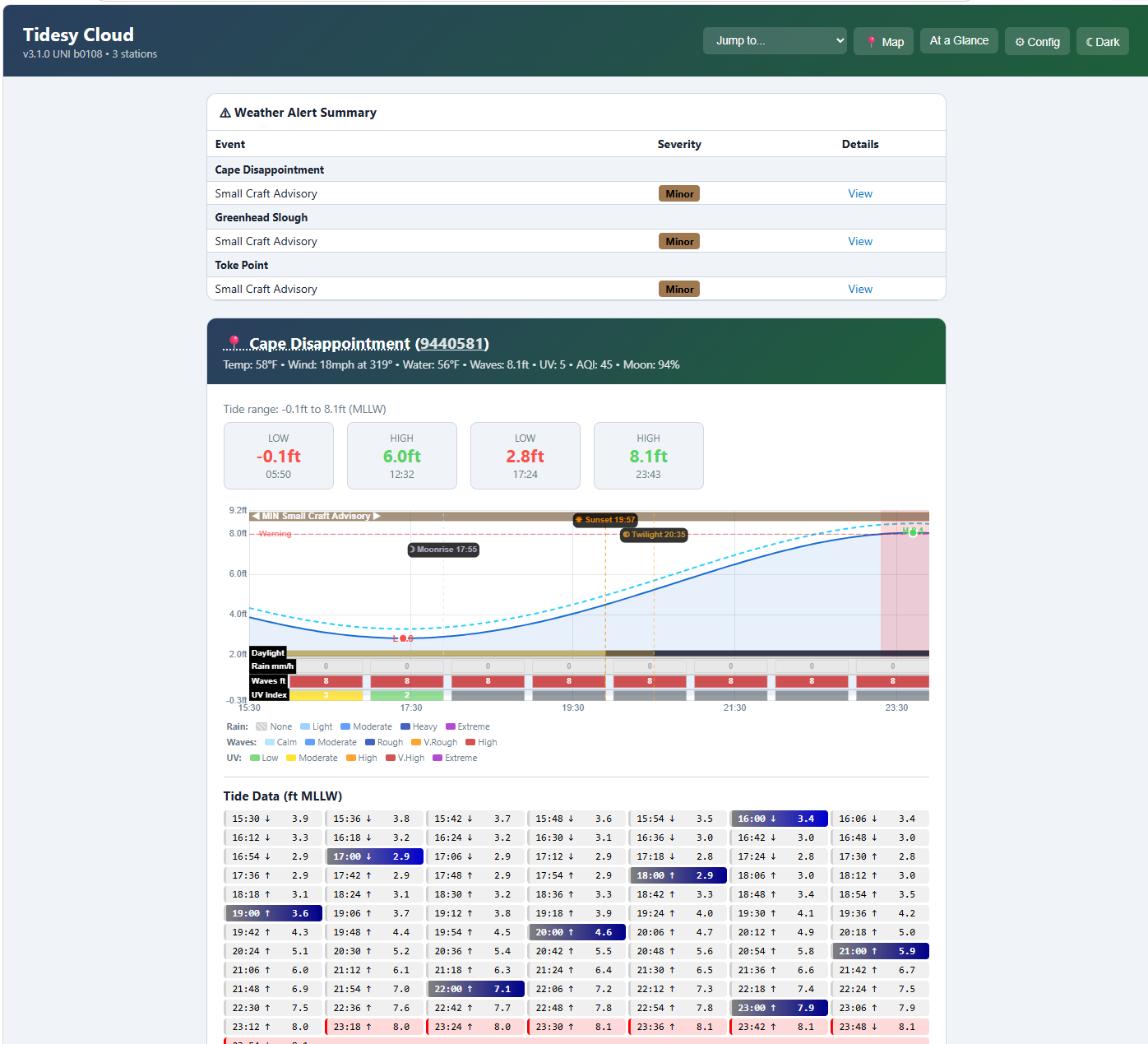Select the highlighted 20:00 4.6 tide cell
The height and width of the screenshot is (1044, 1148).
click(576, 932)
